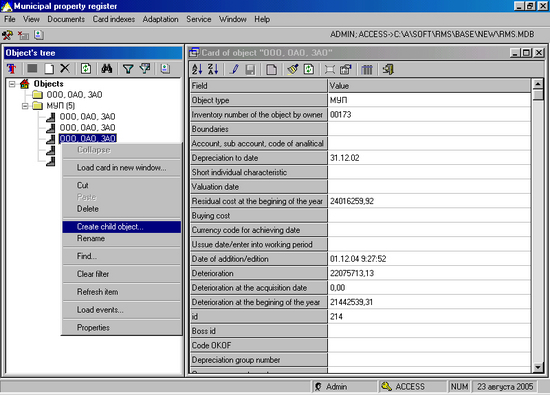Sort card fields ascending with A-Z icon
The image size is (550, 395).
pos(197,69)
